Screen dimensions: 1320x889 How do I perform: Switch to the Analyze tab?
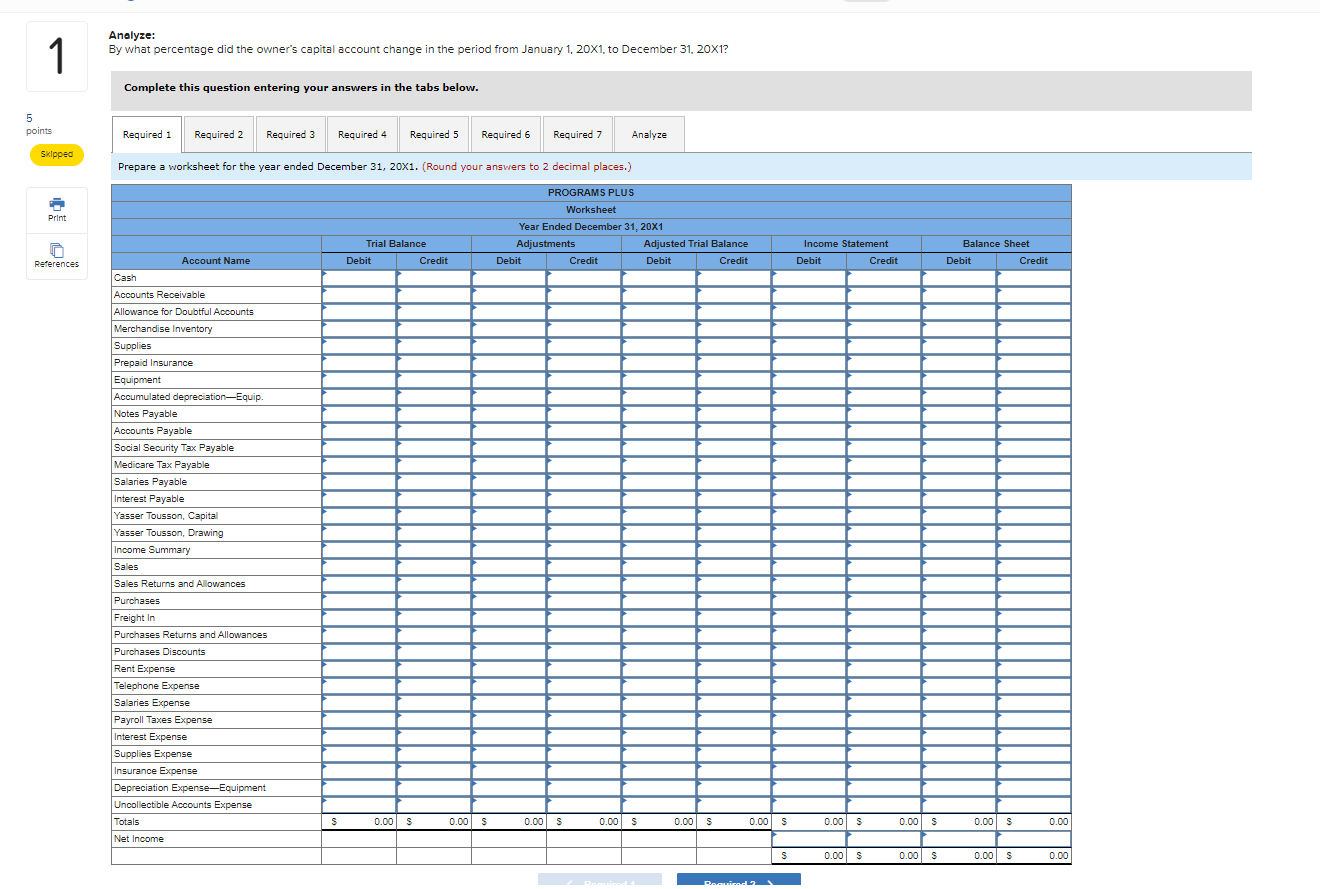click(x=649, y=134)
